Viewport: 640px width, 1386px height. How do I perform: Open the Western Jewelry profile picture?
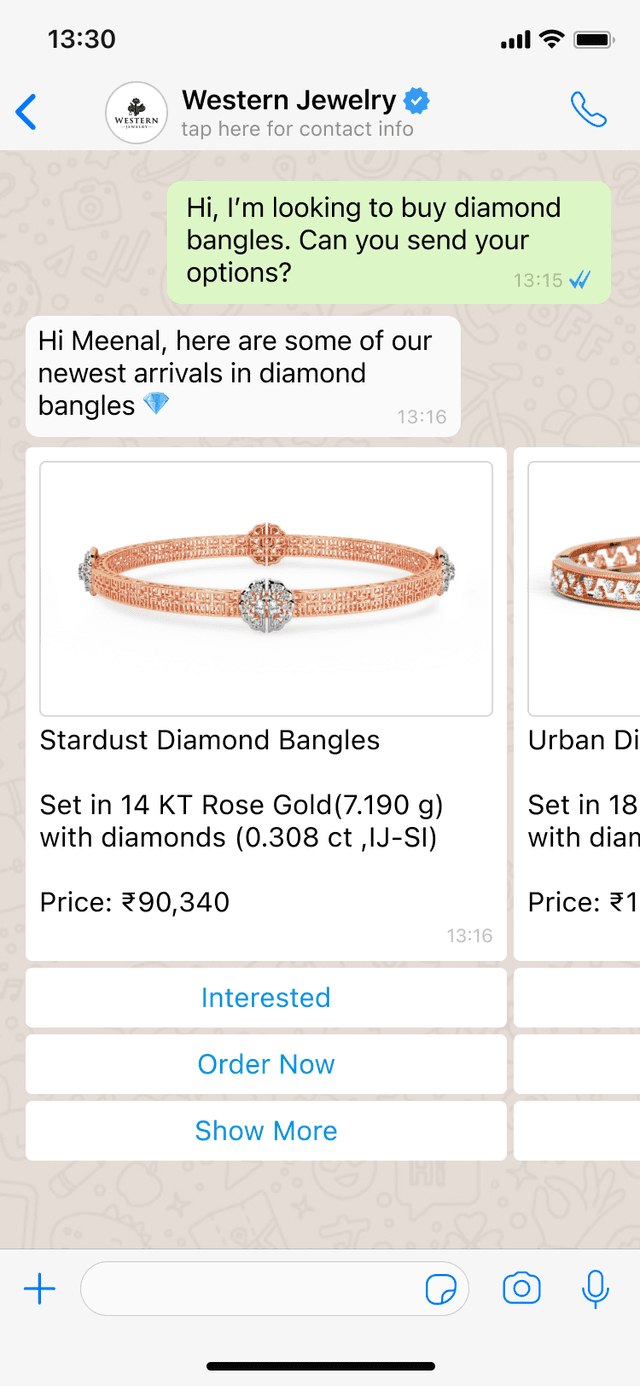136,112
